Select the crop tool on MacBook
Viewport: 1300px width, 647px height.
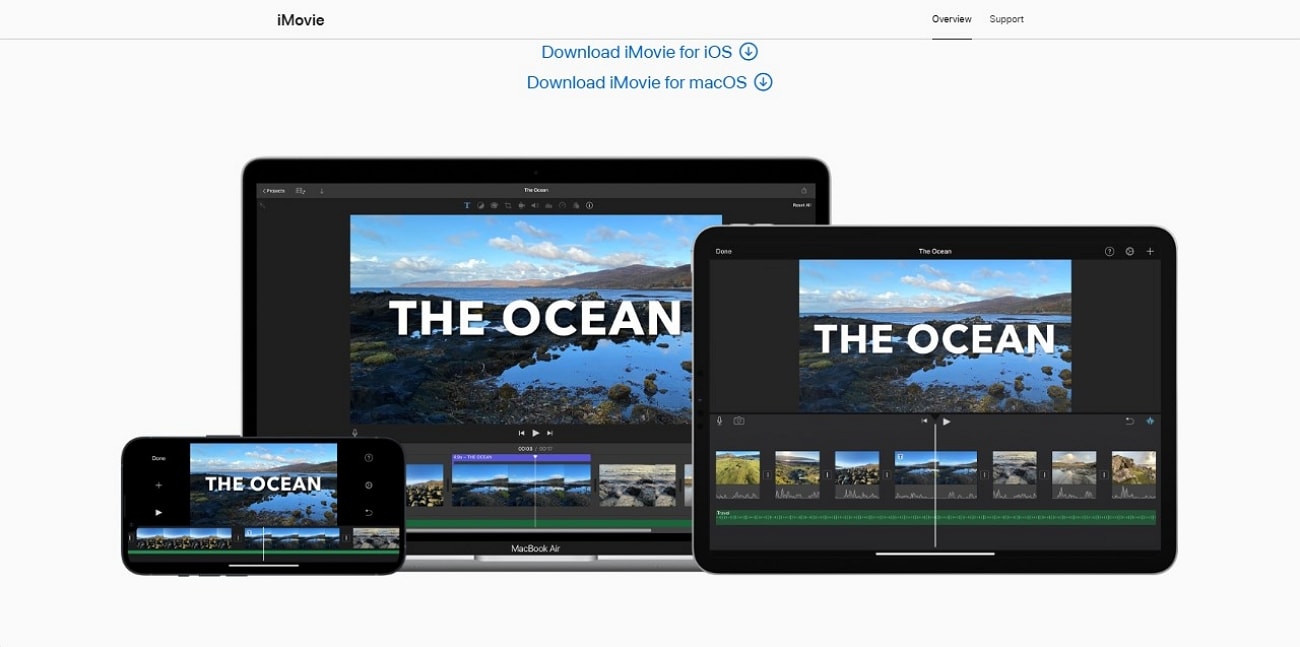click(x=508, y=205)
